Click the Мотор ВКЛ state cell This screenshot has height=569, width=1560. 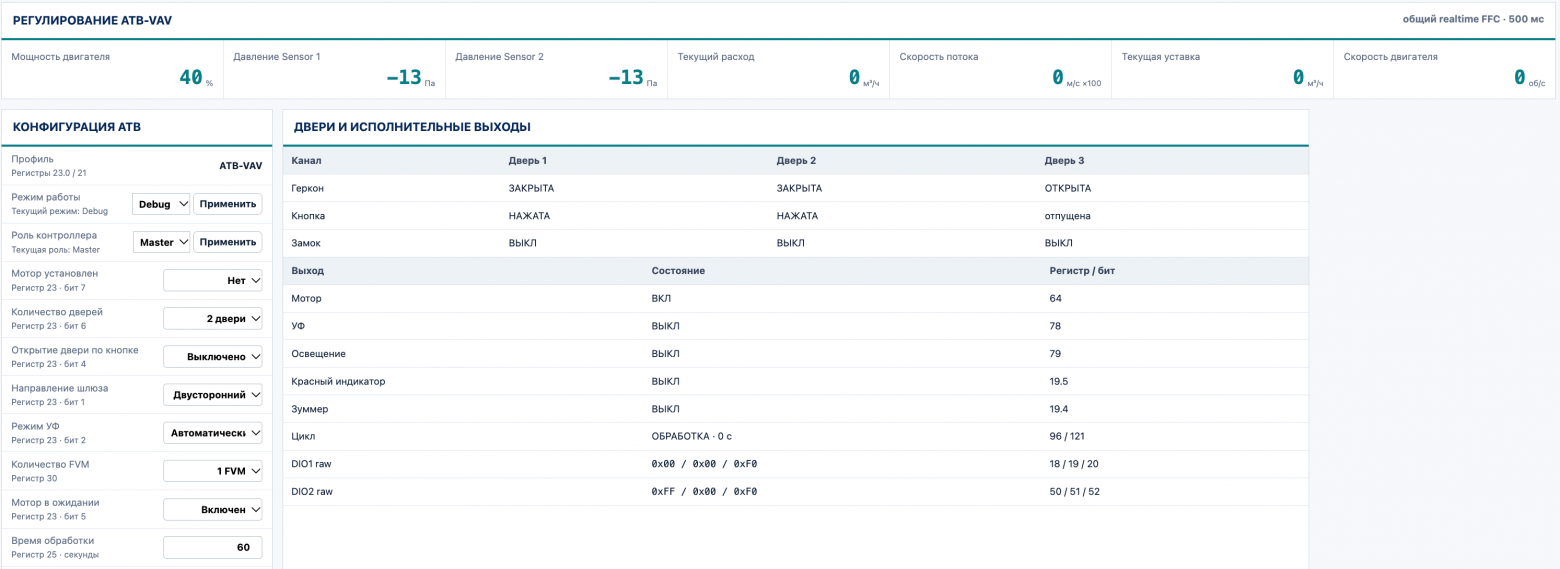pos(663,298)
